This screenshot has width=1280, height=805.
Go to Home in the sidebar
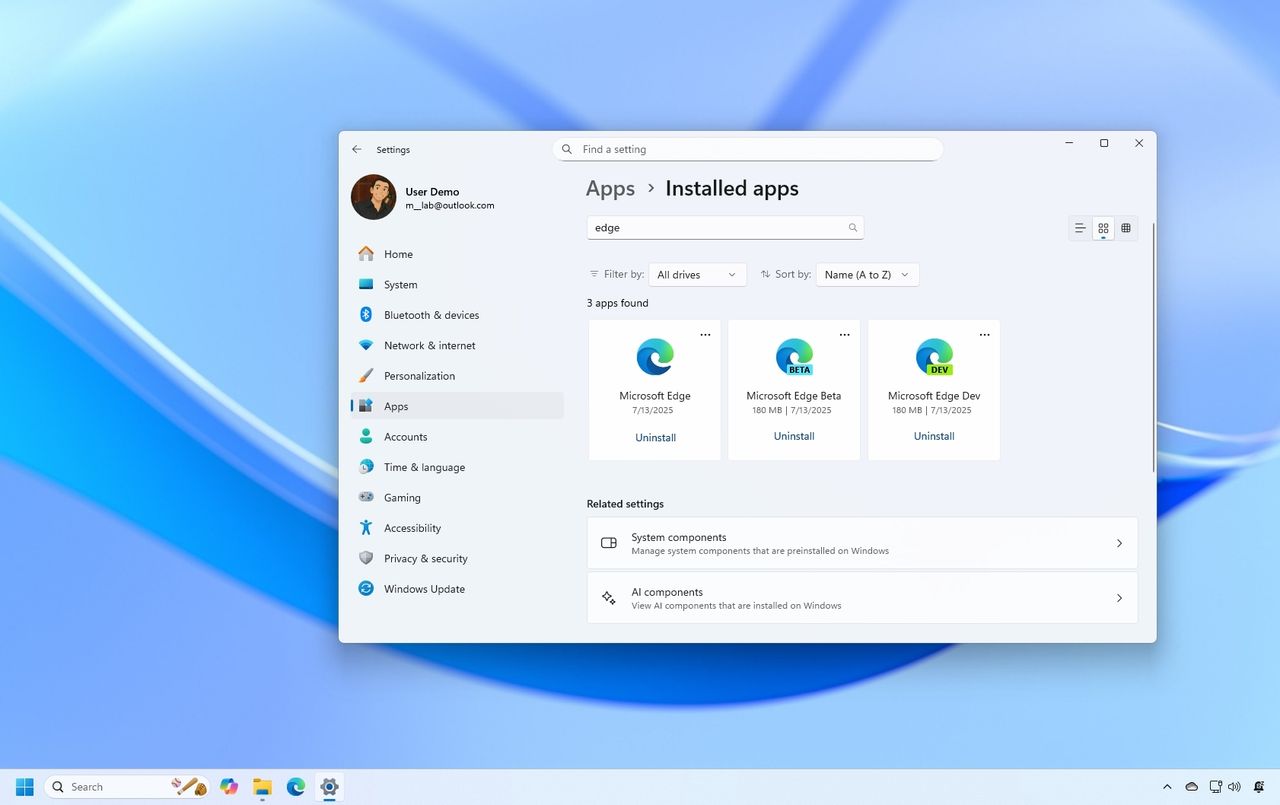pos(457,254)
